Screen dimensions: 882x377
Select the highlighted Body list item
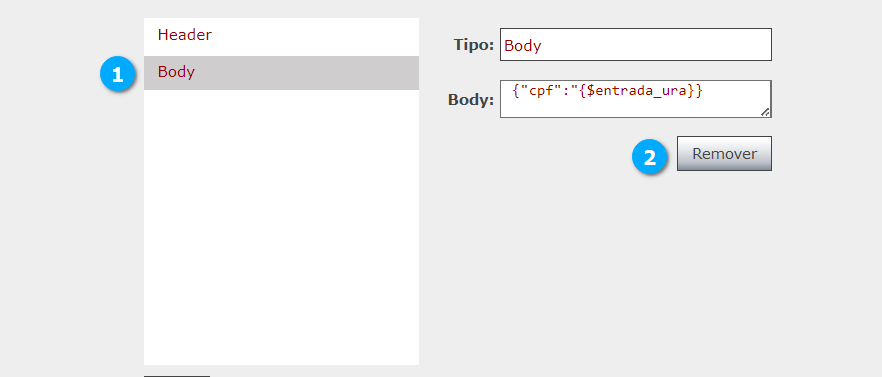[281, 73]
